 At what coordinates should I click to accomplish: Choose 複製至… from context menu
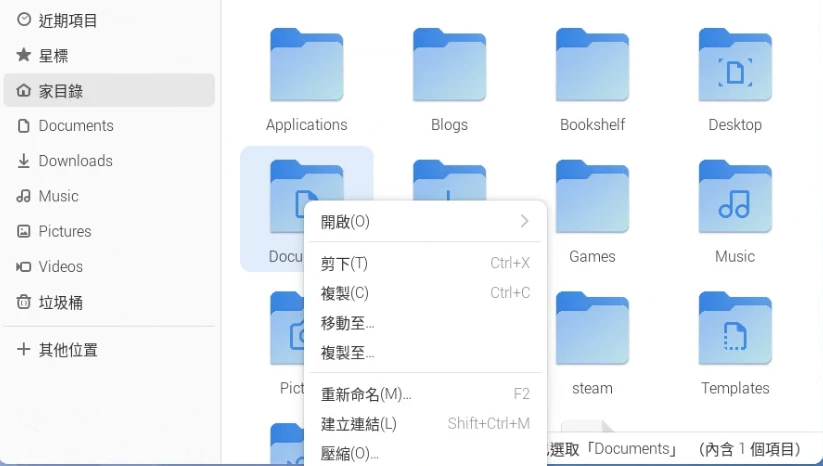[425, 352]
